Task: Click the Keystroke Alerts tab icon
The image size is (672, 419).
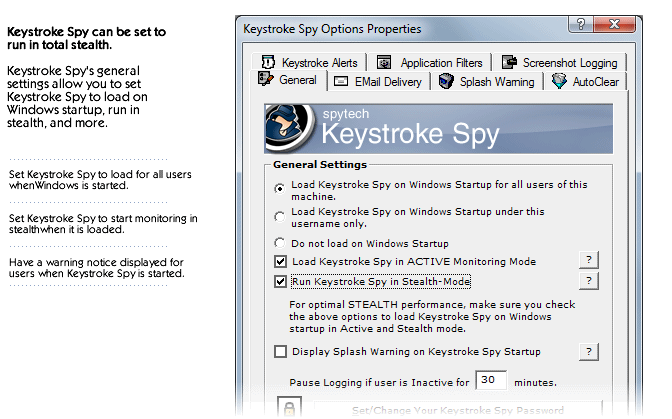Action: pyautogui.click(x=268, y=63)
